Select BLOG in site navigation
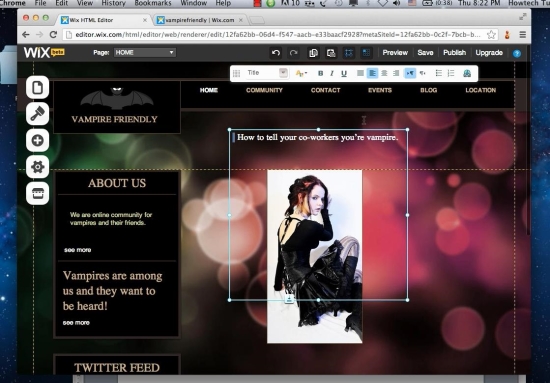The image size is (550, 383). click(429, 90)
